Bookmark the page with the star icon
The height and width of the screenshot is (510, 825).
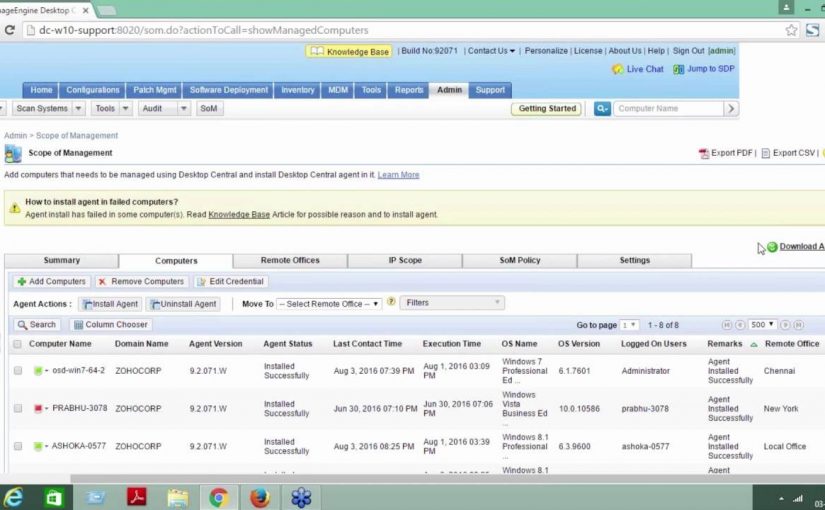[791, 30]
